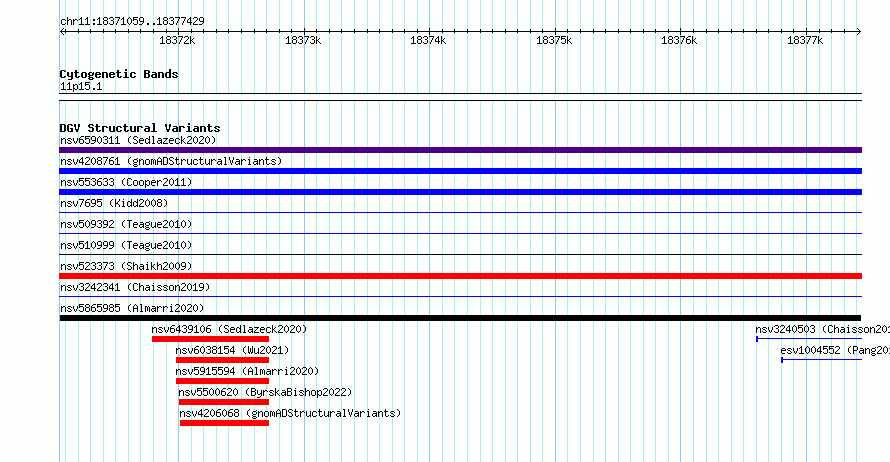Viewport: 890px width, 462px height.
Task: Select the red nsv5915594 variant bar
Action: tap(222, 381)
